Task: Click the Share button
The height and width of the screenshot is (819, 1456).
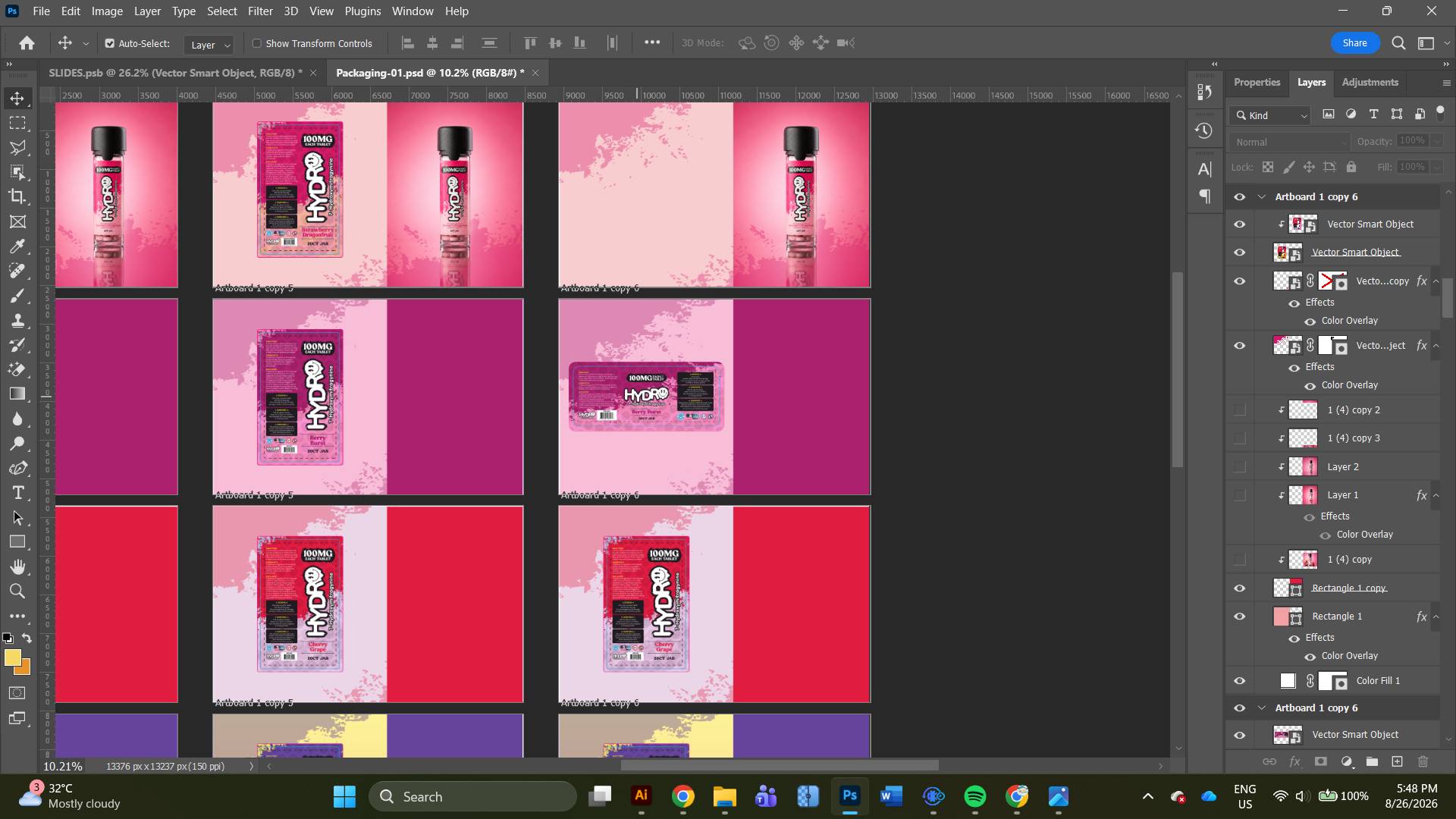Action: click(x=1354, y=43)
